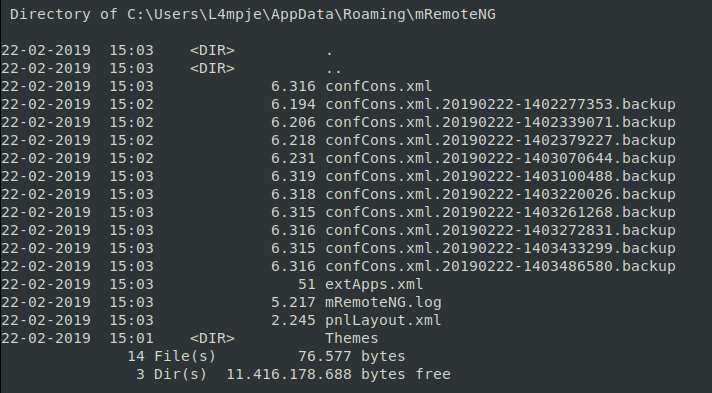Click the backup file ending 1403272831

point(500,230)
